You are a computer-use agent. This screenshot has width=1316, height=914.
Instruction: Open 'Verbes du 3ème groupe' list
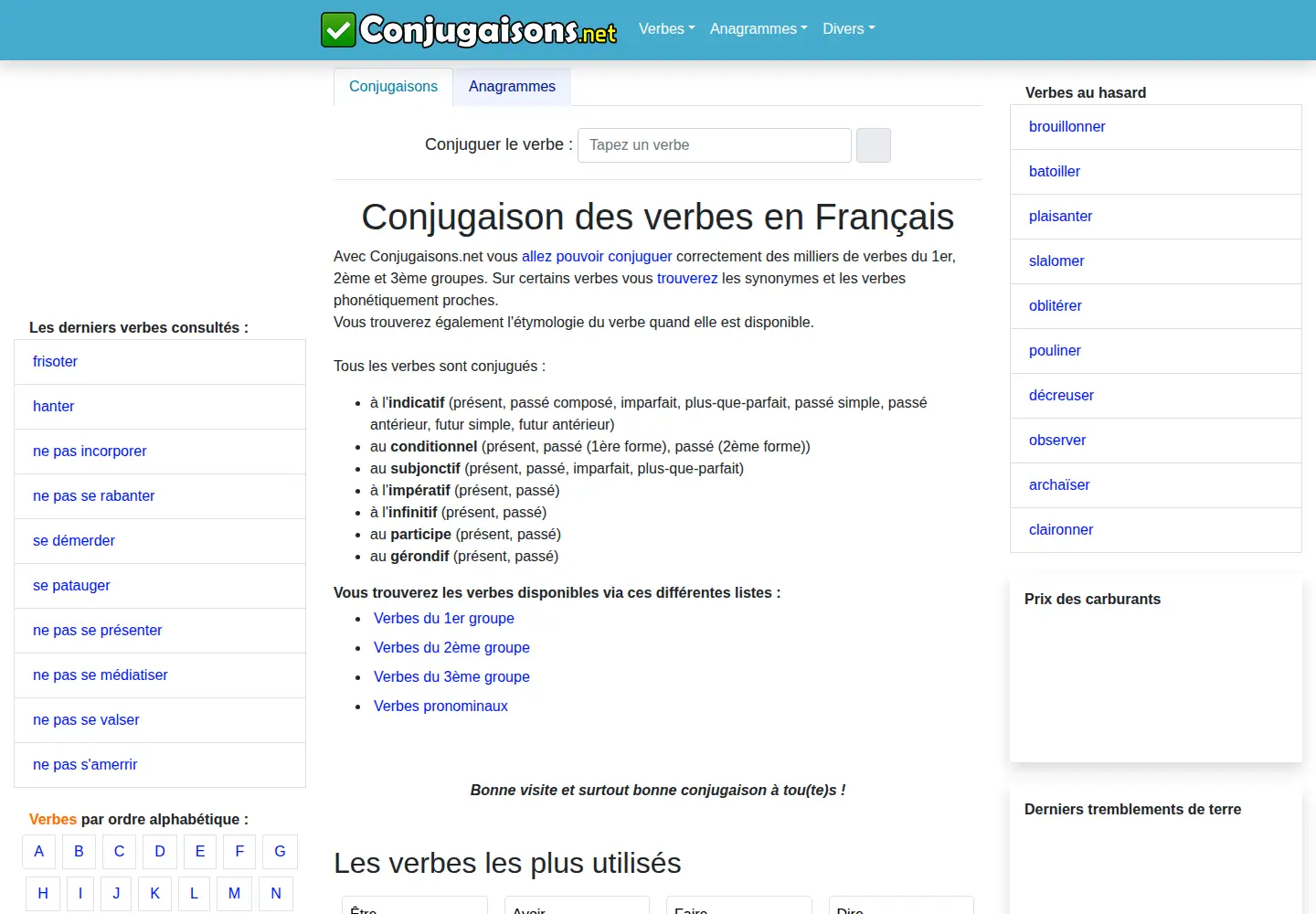[451, 677]
